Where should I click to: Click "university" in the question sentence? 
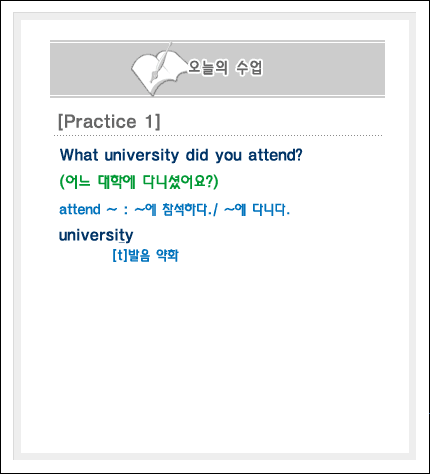pos(142,156)
